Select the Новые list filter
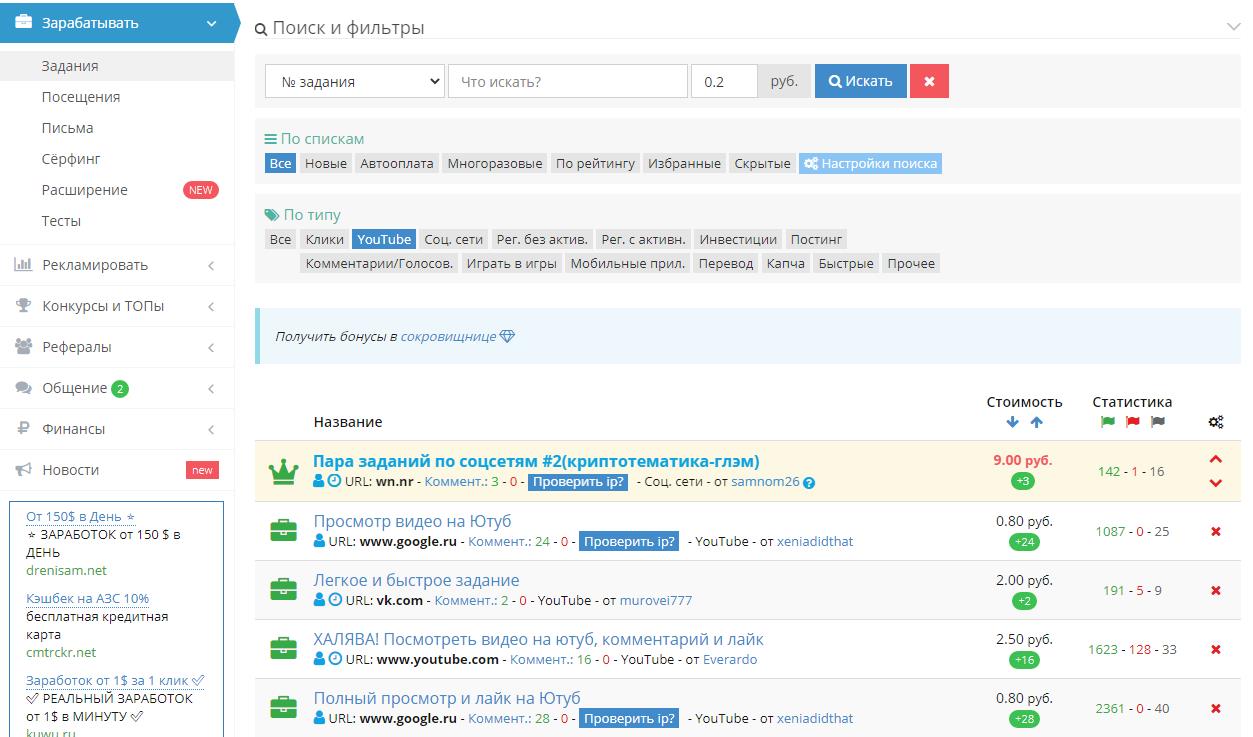The image size is (1253, 737). [326, 163]
